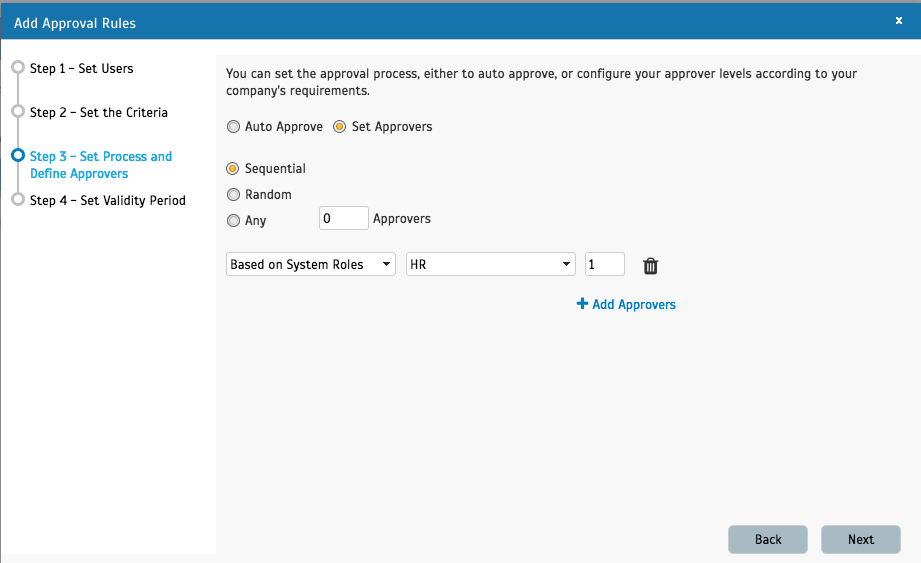Go to Step 2 – Set the Criteria
921x563 pixels.
click(x=98, y=112)
